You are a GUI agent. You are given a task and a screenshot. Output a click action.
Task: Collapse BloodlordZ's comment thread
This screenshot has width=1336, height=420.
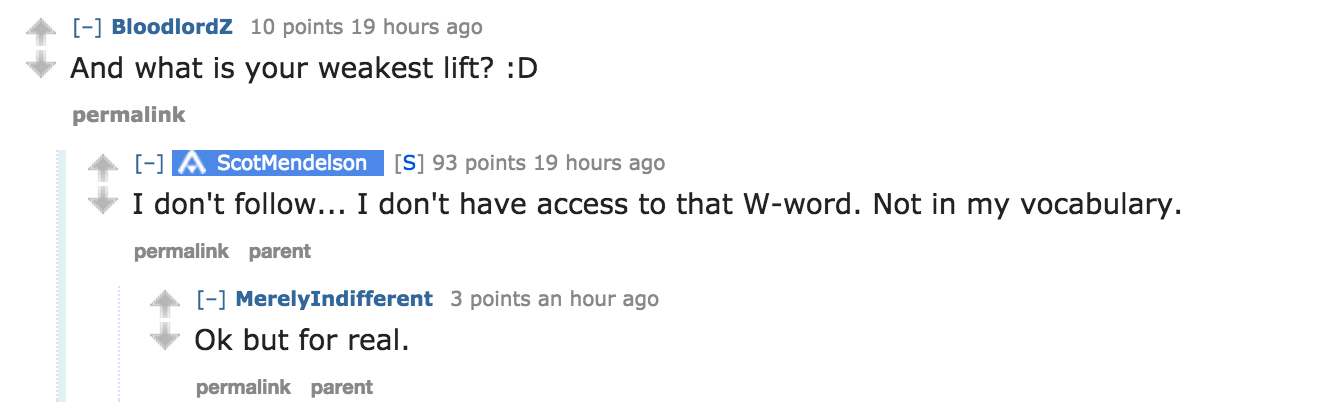[x=87, y=27]
